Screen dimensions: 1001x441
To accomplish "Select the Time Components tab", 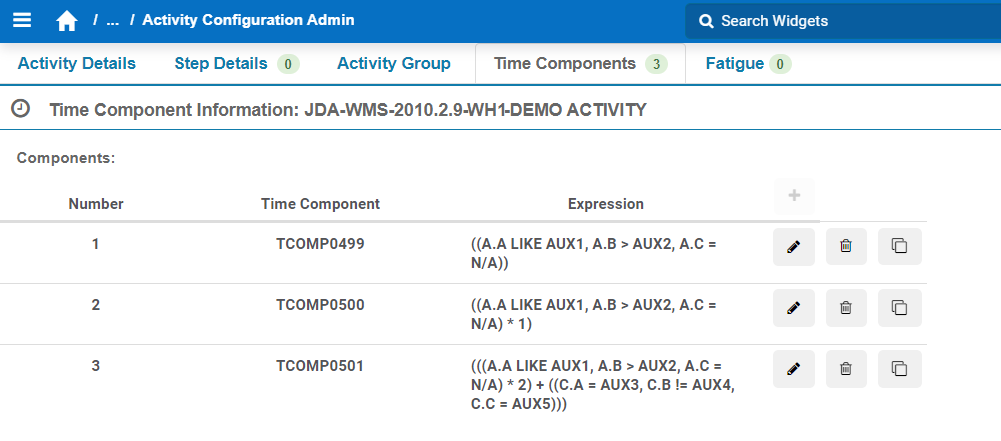I will pyautogui.click(x=565, y=64).
